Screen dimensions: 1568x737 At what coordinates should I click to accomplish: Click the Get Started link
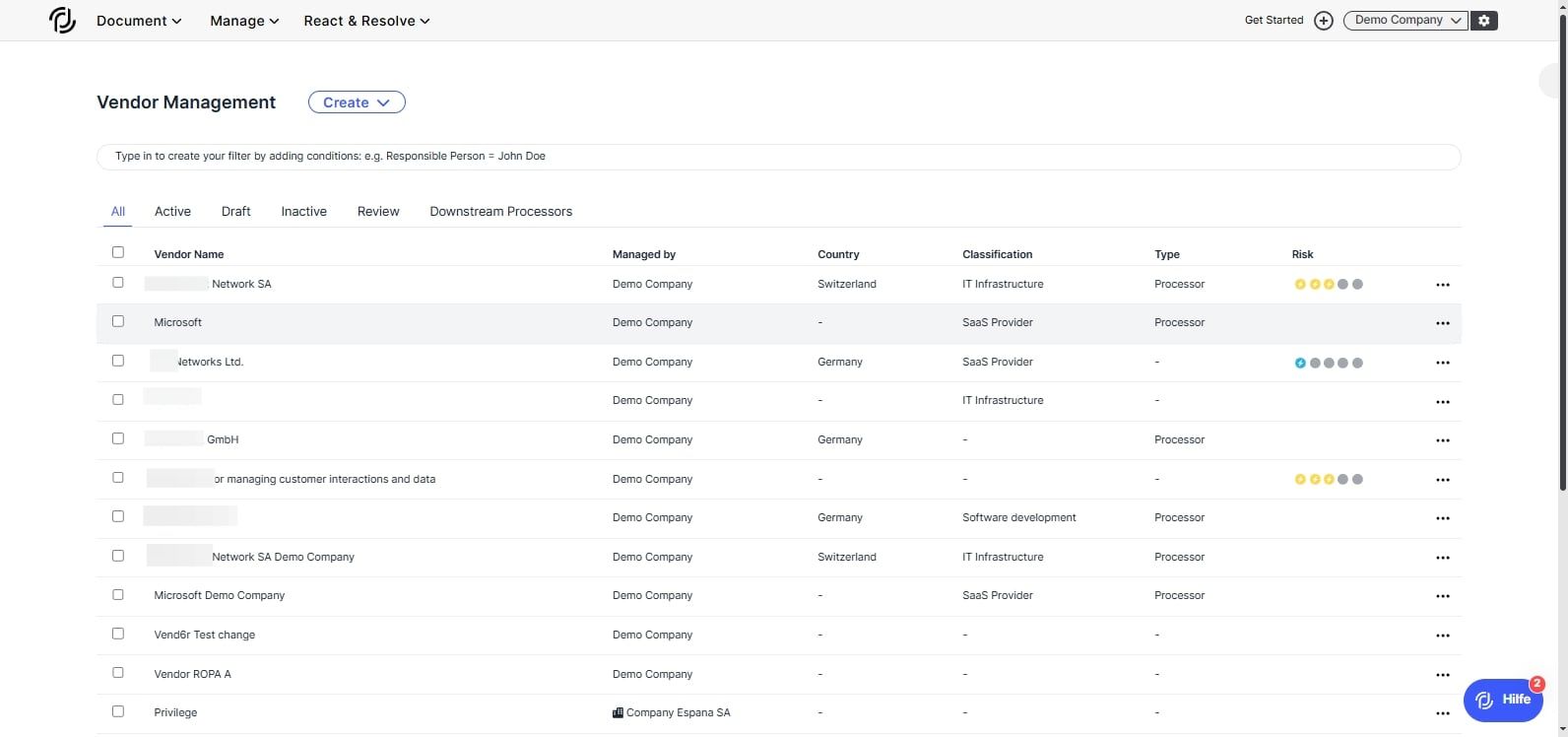[1274, 20]
